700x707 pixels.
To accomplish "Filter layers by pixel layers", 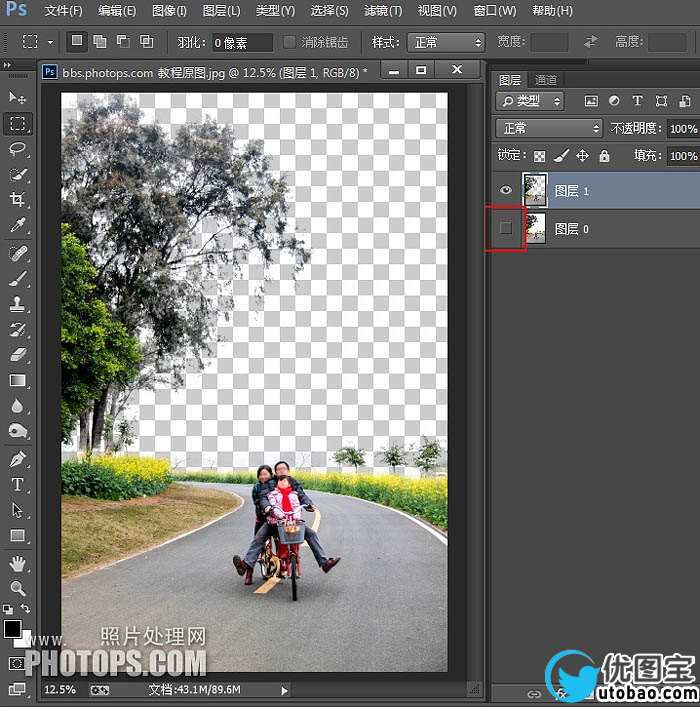I will [591, 101].
